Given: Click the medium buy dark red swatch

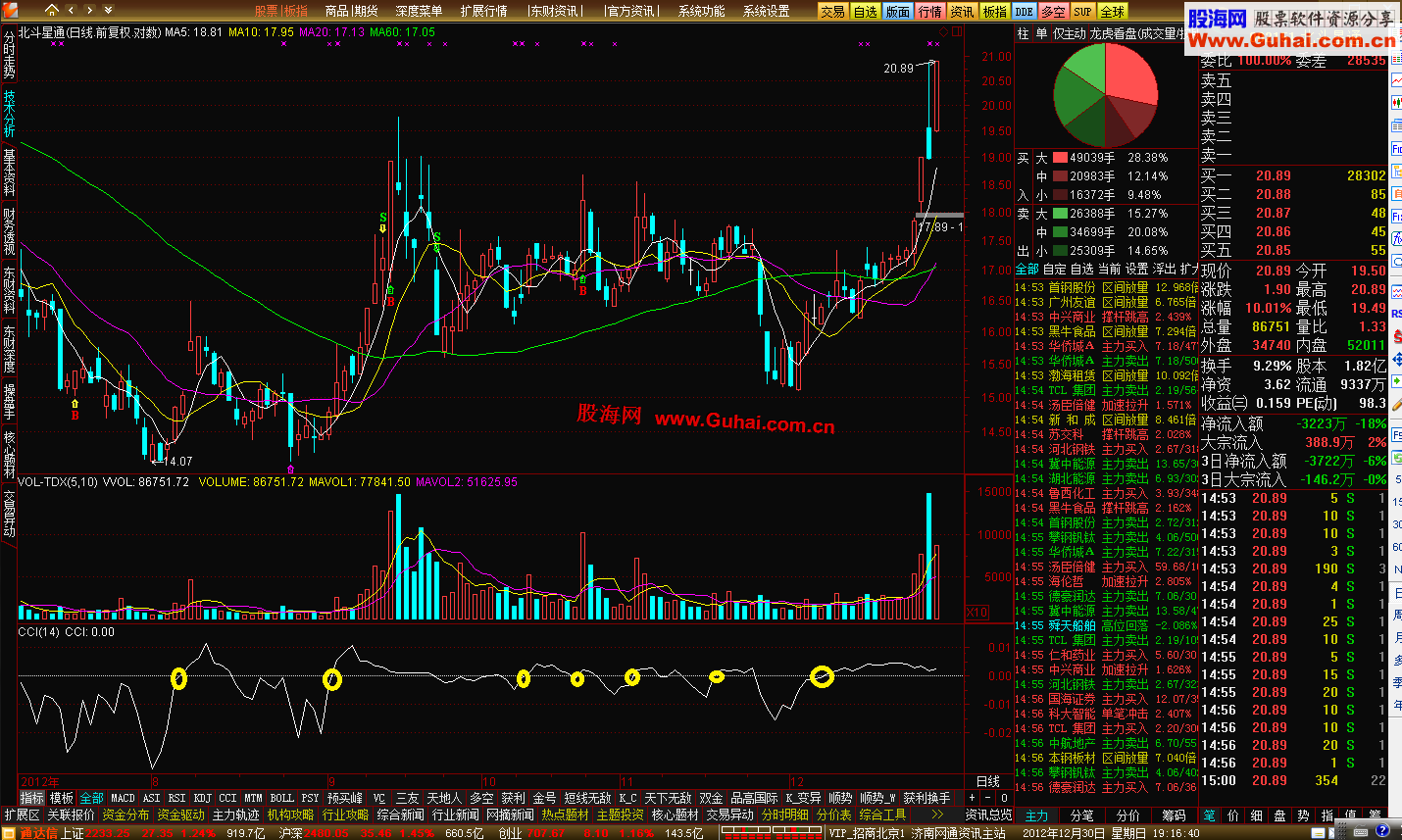Looking at the screenshot, I should pos(1060,176).
